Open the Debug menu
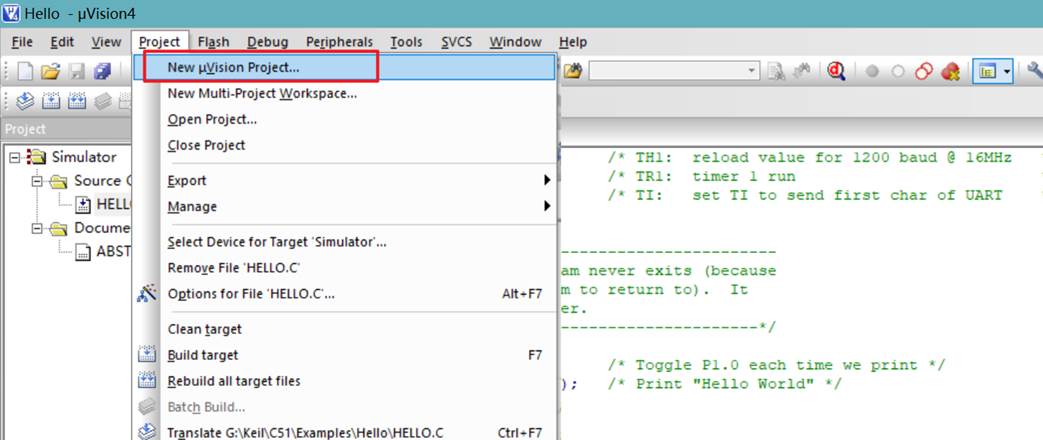The height and width of the screenshot is (440, 1043). (x=267, y=42)
